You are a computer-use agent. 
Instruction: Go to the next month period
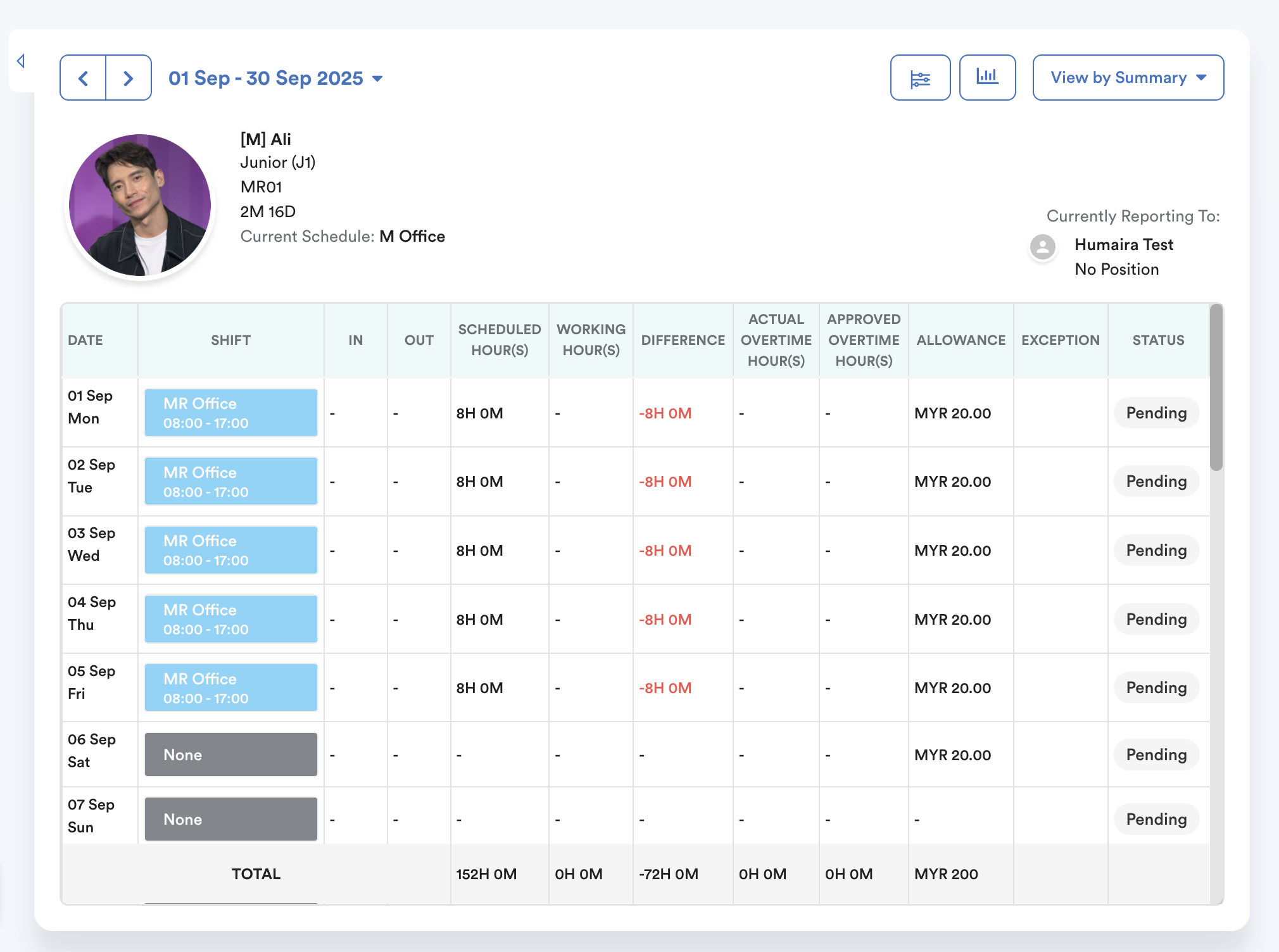coord(129,78)
